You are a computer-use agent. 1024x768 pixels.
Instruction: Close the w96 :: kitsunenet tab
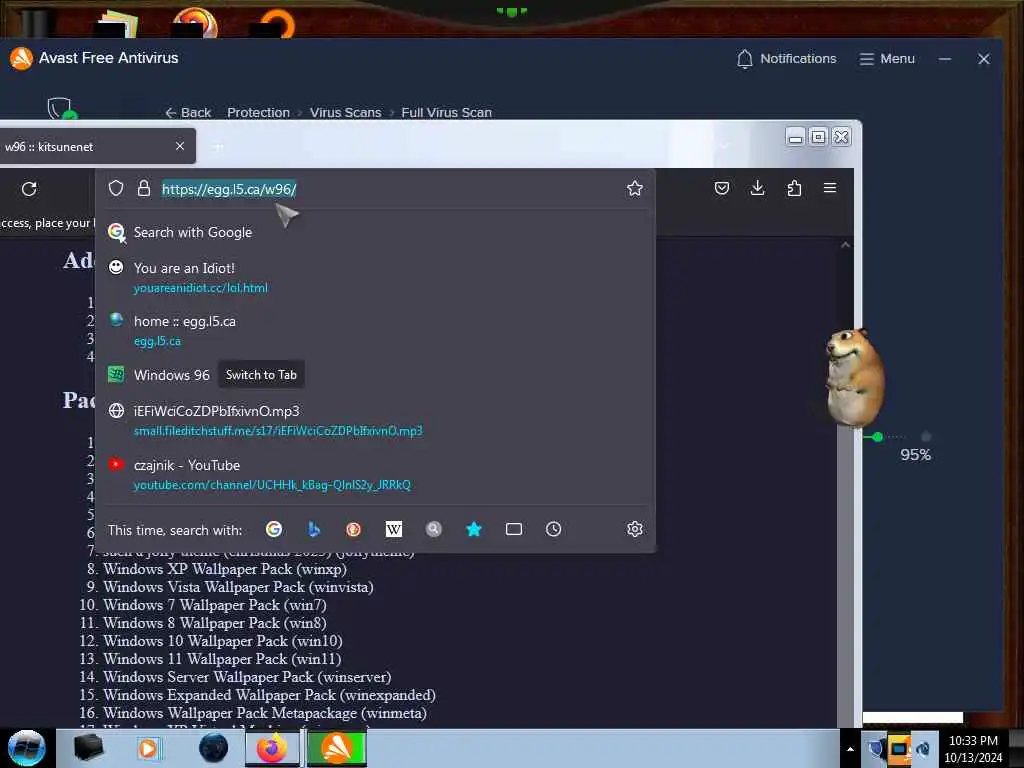coord(180,146)
